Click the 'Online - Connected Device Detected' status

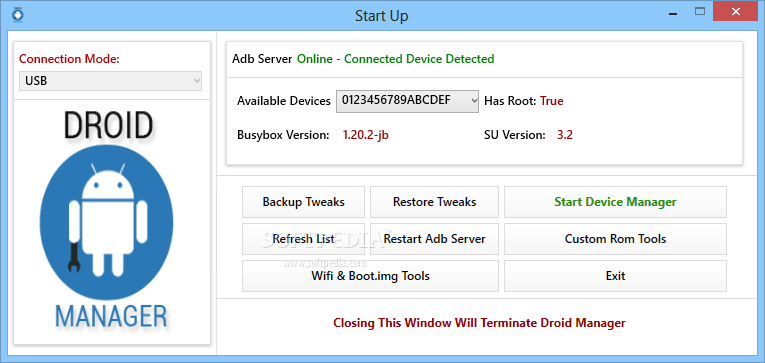click(x=396, y=59)
